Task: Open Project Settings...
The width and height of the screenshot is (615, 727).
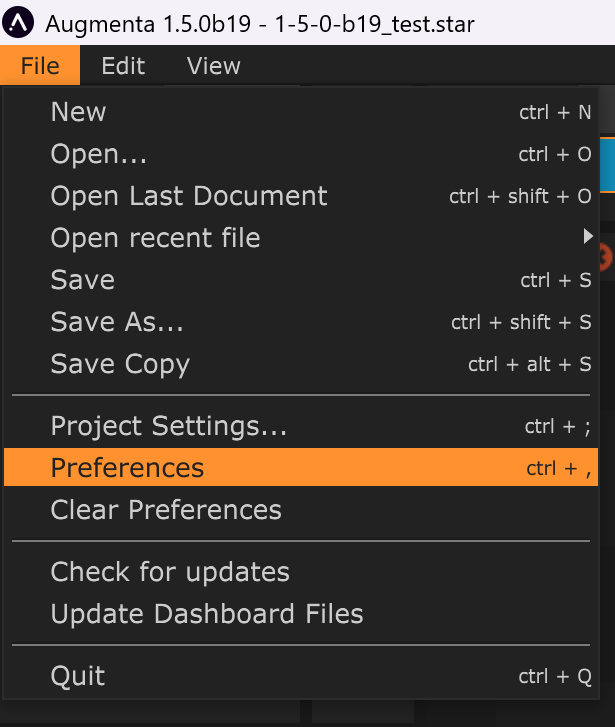Action: pyautogui.click(x=168, y=427)
